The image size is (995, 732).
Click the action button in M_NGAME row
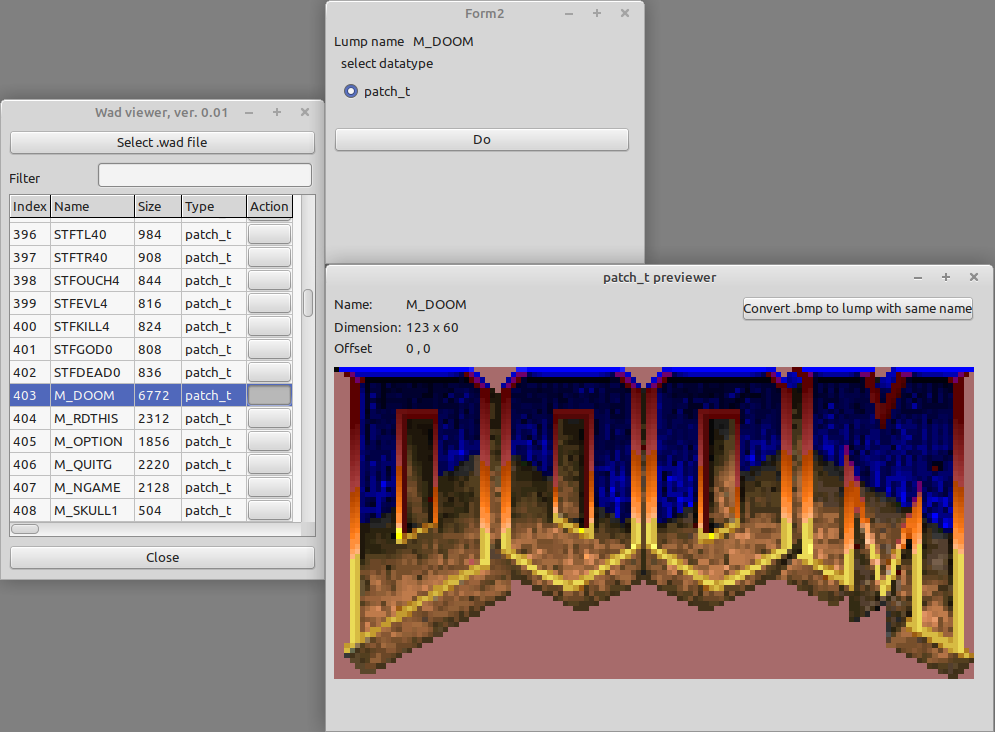269,487
